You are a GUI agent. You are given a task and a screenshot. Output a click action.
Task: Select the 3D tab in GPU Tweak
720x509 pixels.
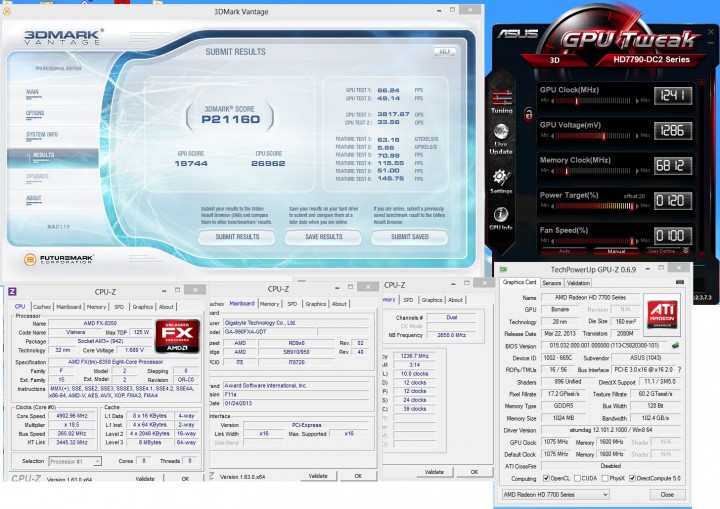click(555, 60)
